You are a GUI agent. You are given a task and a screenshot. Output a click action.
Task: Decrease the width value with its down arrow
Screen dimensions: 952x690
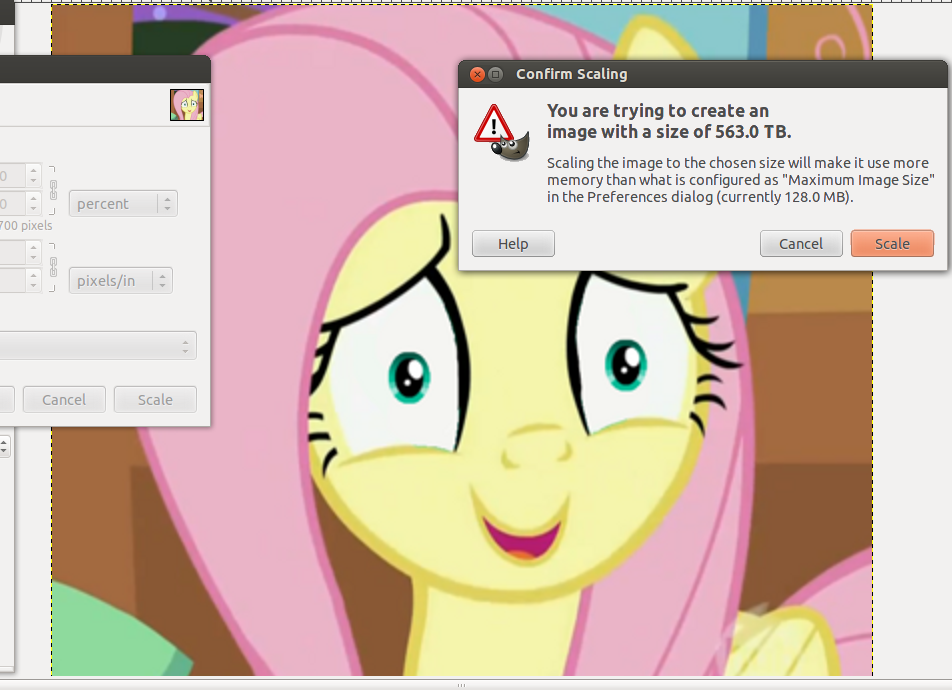[x=33, y=181]
